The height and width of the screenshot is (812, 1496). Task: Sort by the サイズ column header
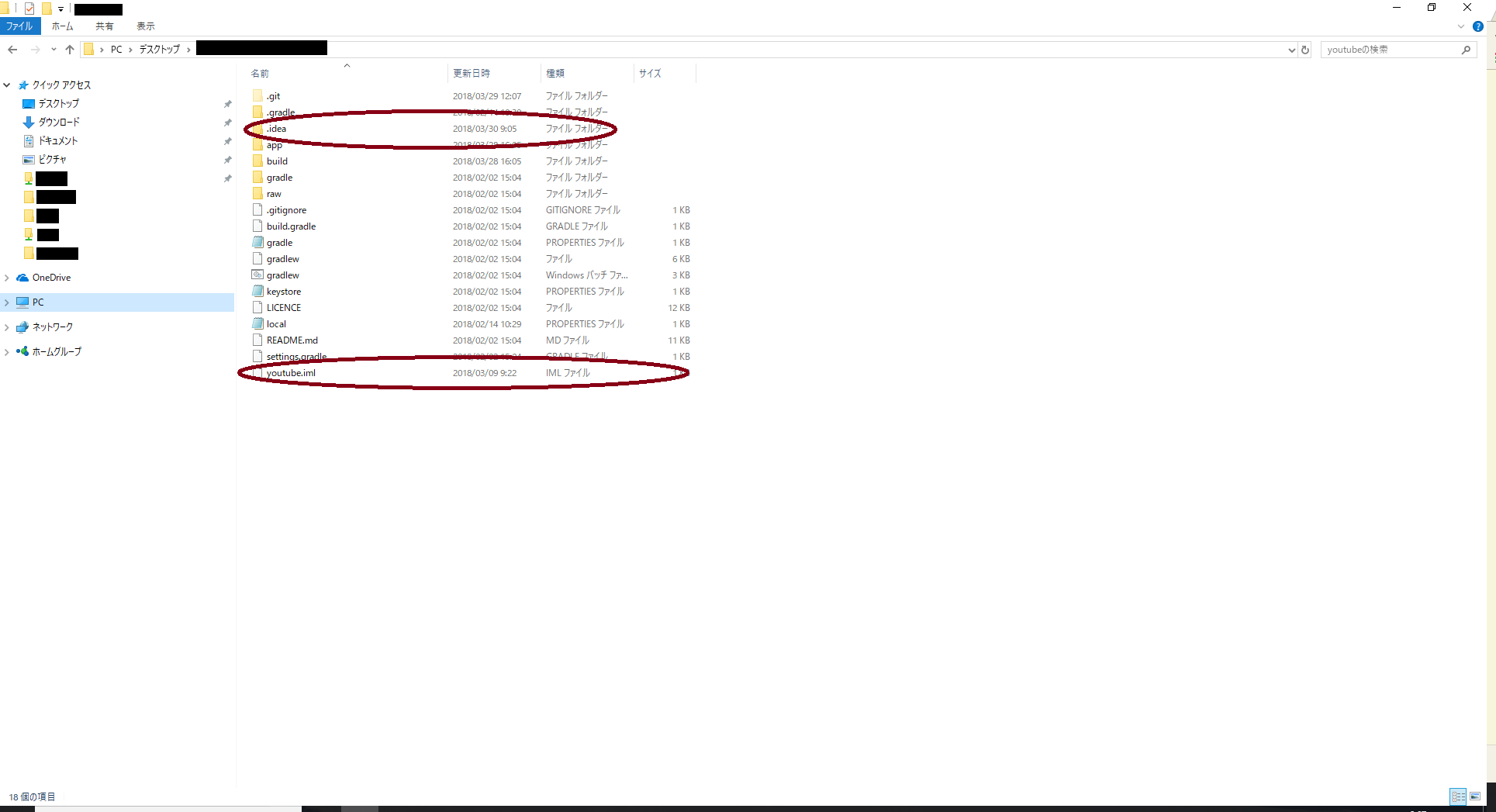coord(650,74)
